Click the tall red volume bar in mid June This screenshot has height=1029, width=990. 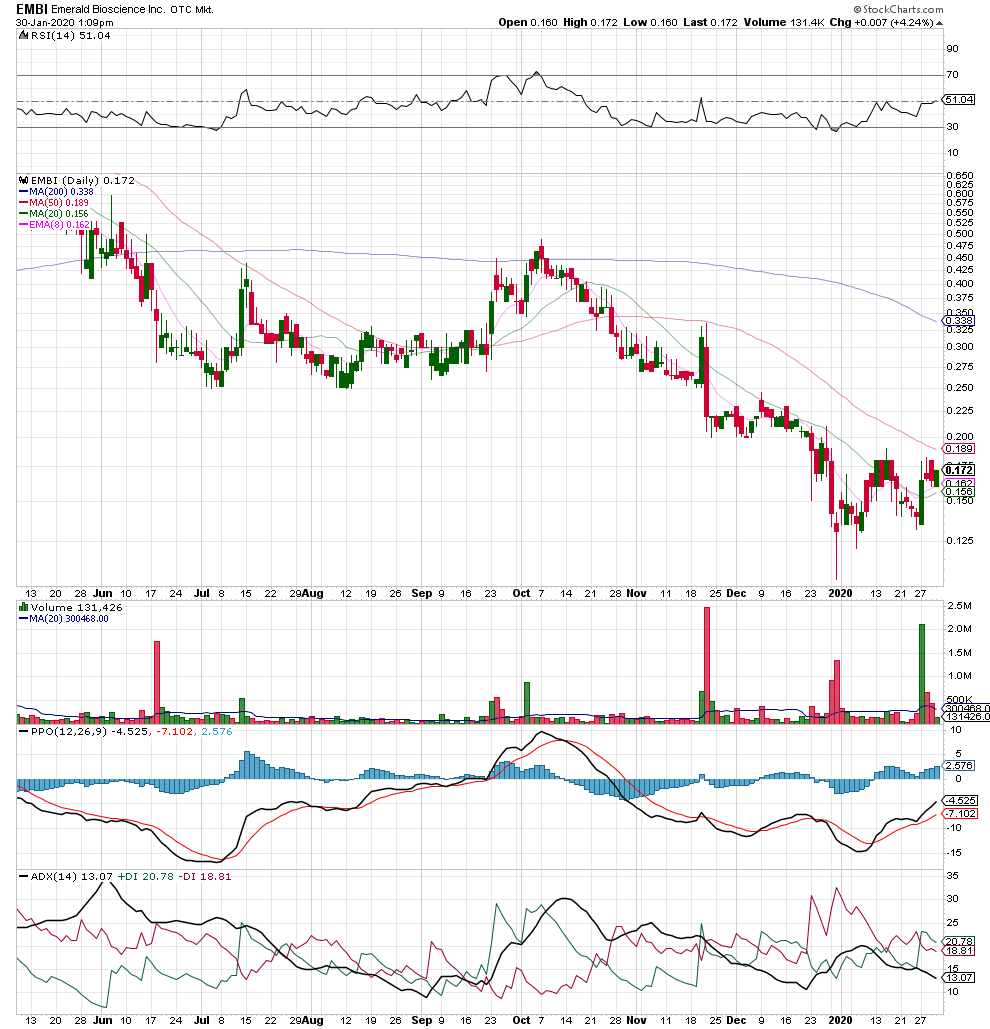(157, 682)
